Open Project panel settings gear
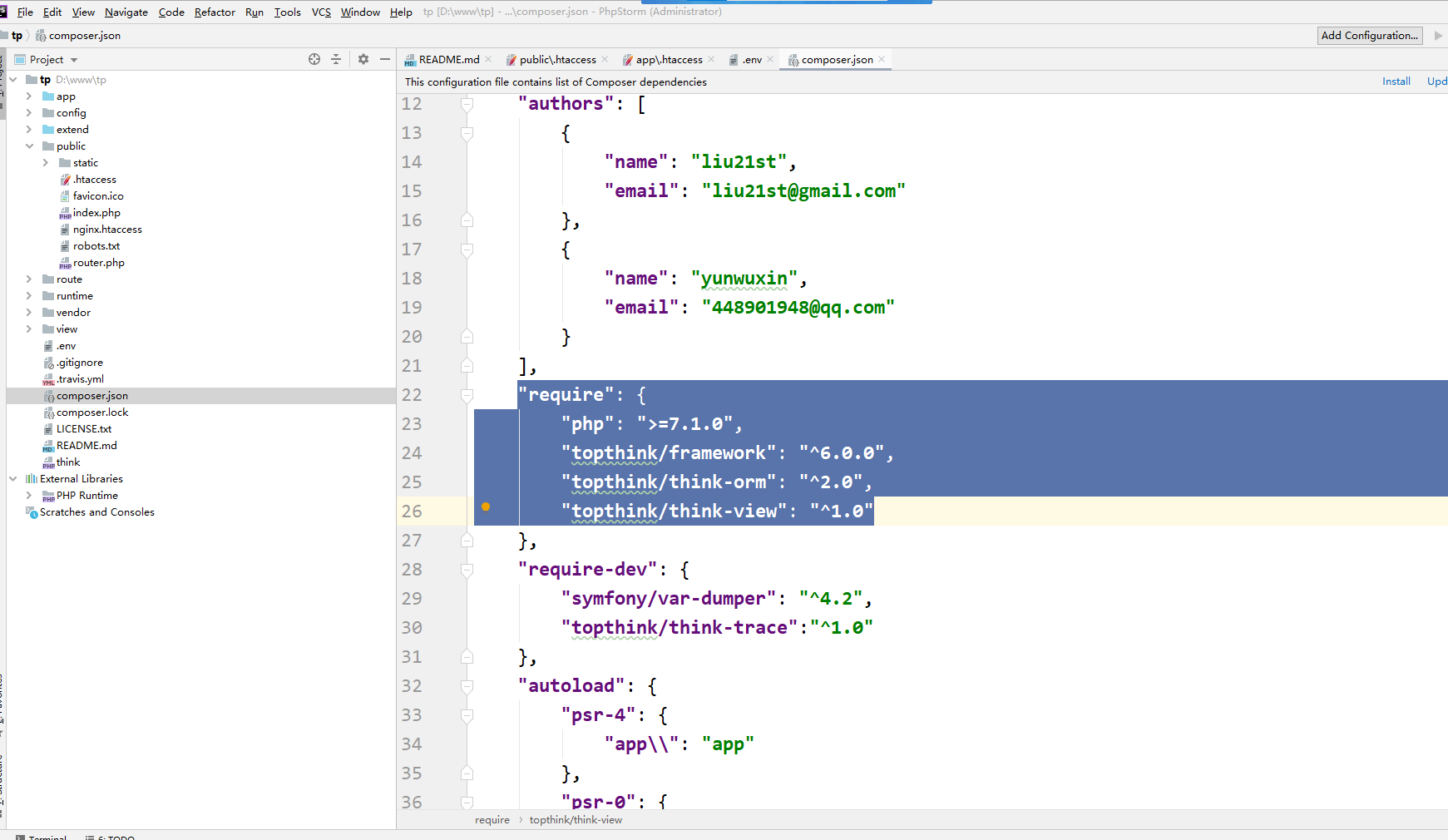Viewport: 1448px width, 840px height. pyautogui.click(x=363, y=59)
